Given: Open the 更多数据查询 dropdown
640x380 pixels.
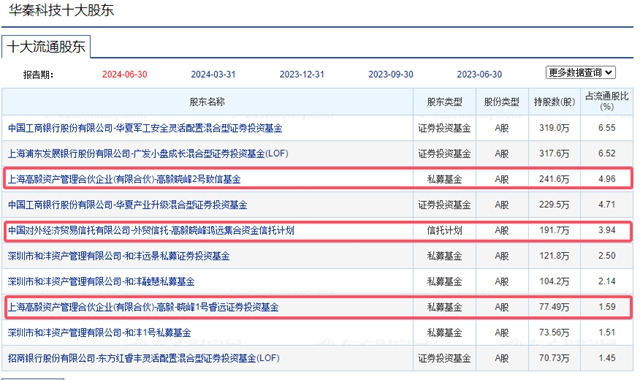Looking at the screenshot, I should [580, 73].
